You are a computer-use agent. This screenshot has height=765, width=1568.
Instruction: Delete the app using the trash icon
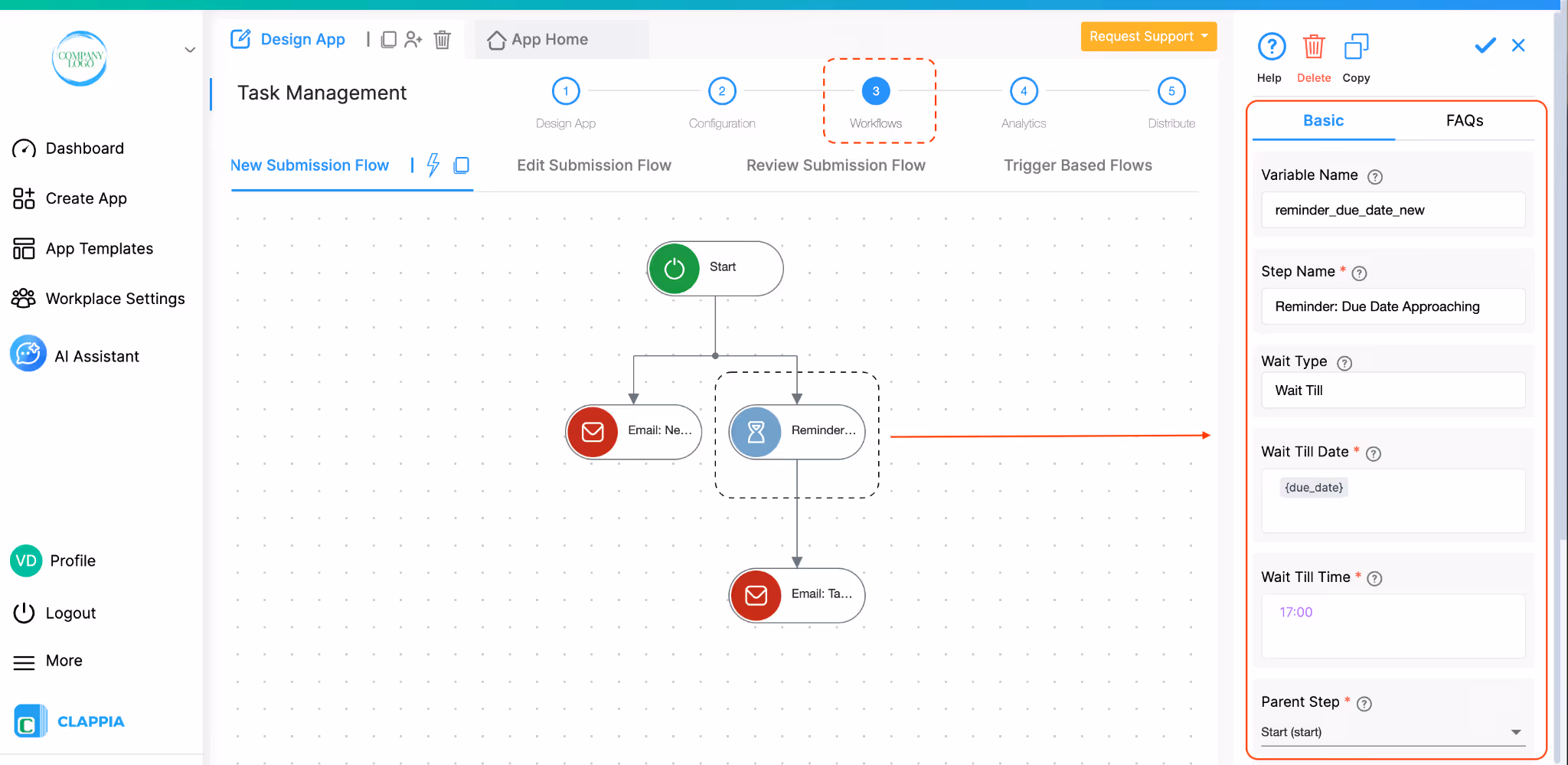pos(443,40)
